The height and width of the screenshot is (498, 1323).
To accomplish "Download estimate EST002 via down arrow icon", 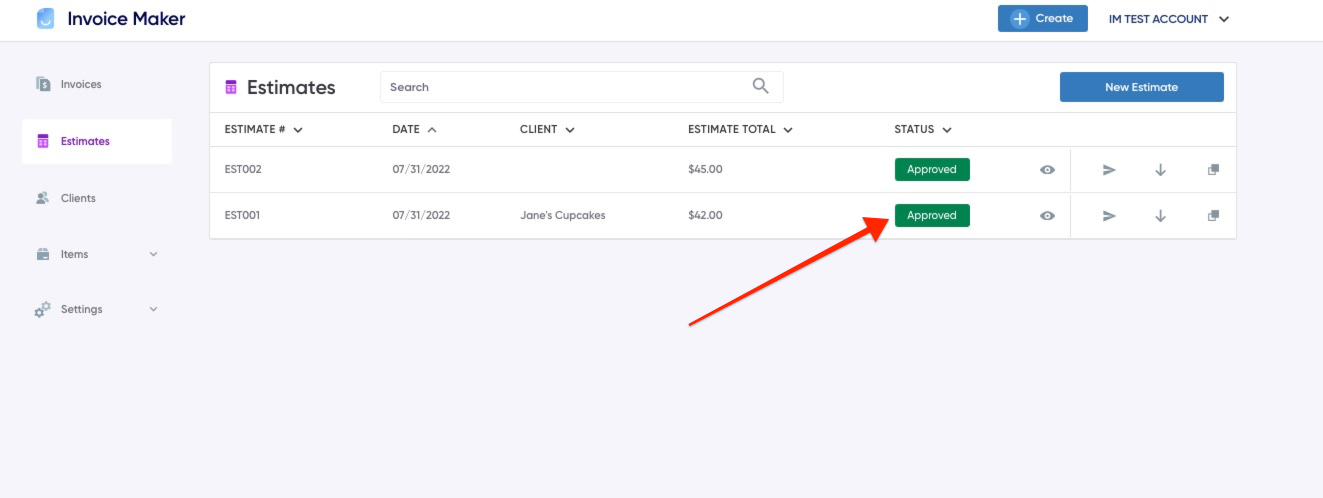I will pyautogui.click(x=1161, y=170).
